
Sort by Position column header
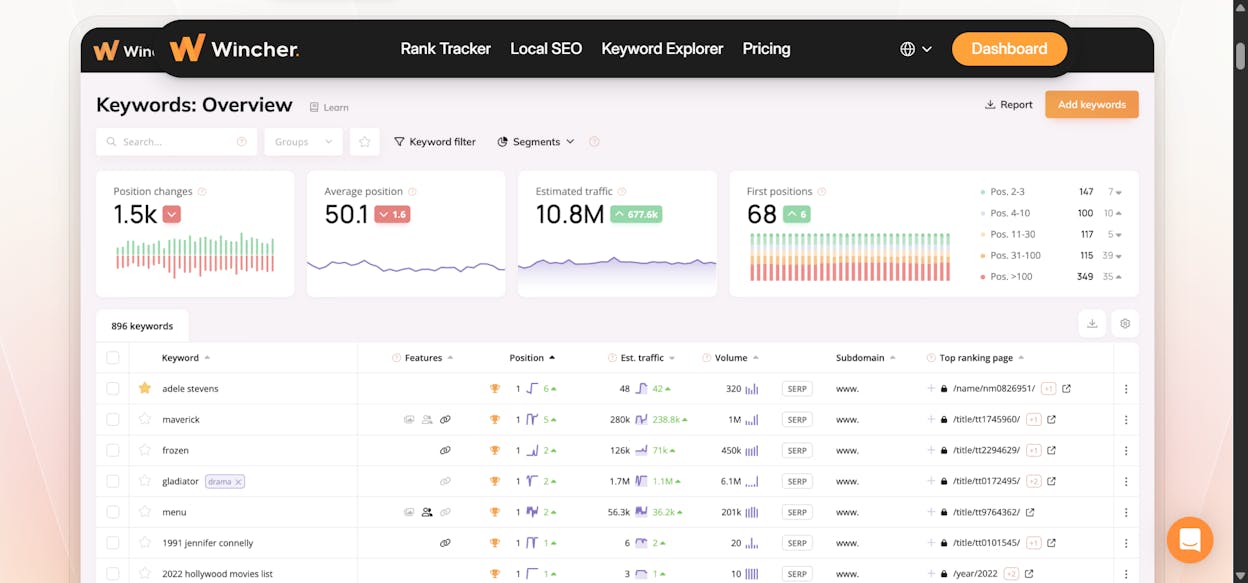[532, 358]
